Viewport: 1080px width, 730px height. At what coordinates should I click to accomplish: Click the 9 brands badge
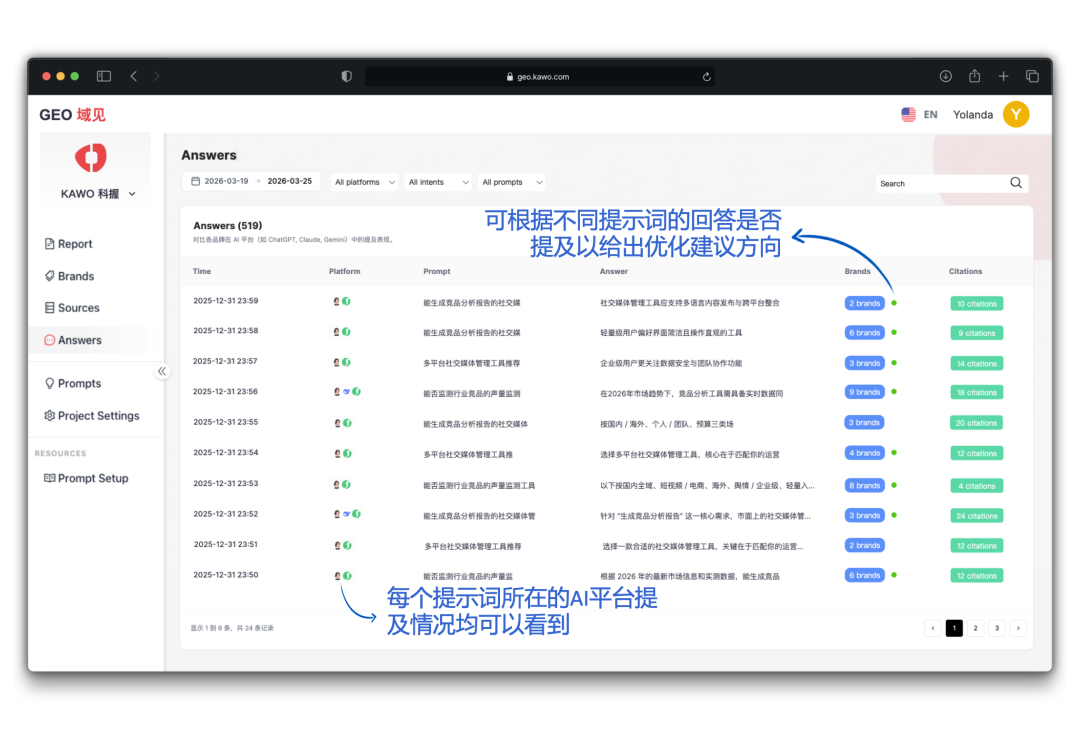click(864, 393)
